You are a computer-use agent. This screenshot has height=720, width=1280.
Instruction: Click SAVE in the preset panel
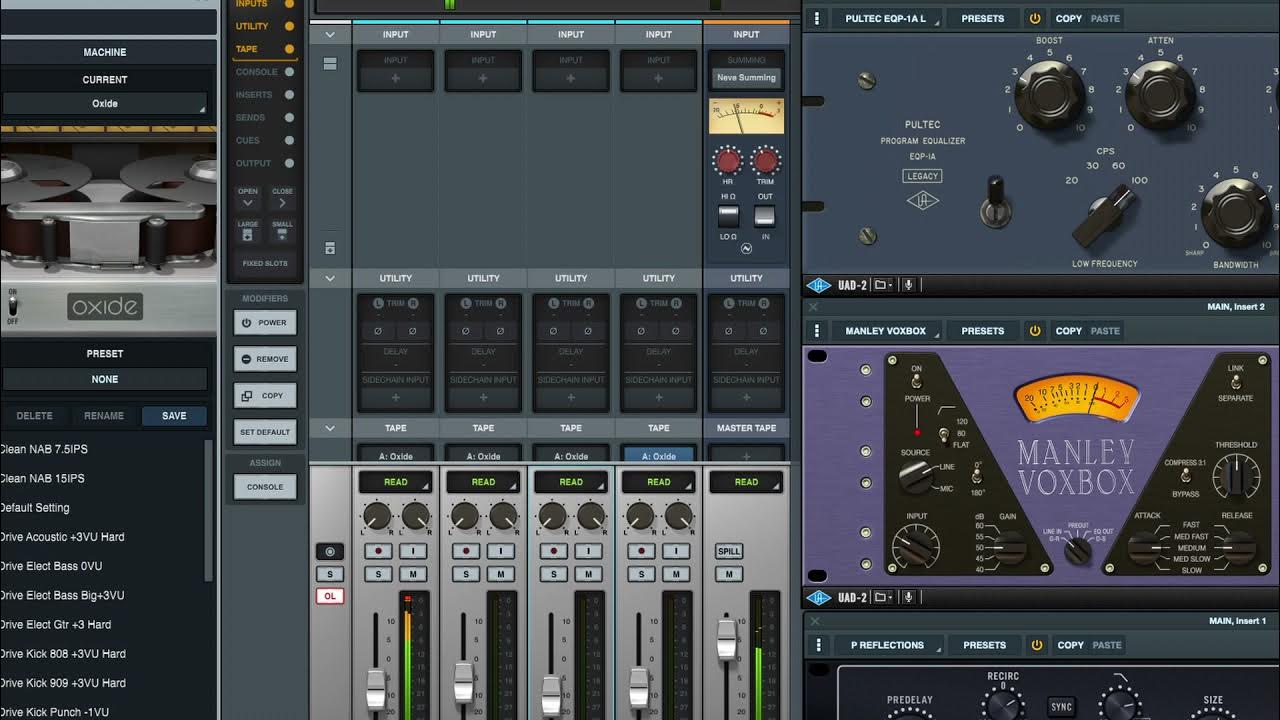pos(174,416)
